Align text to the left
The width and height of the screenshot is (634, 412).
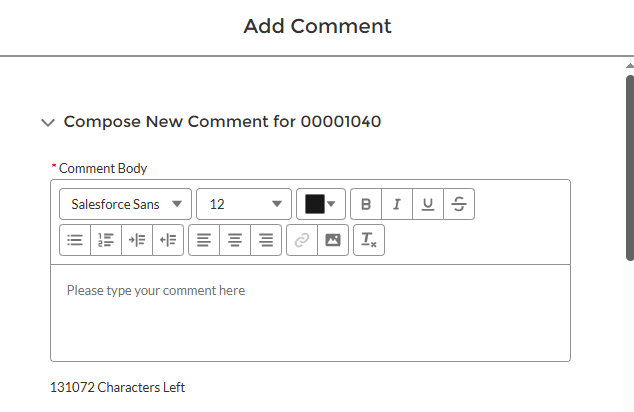(x=204, y=240)
